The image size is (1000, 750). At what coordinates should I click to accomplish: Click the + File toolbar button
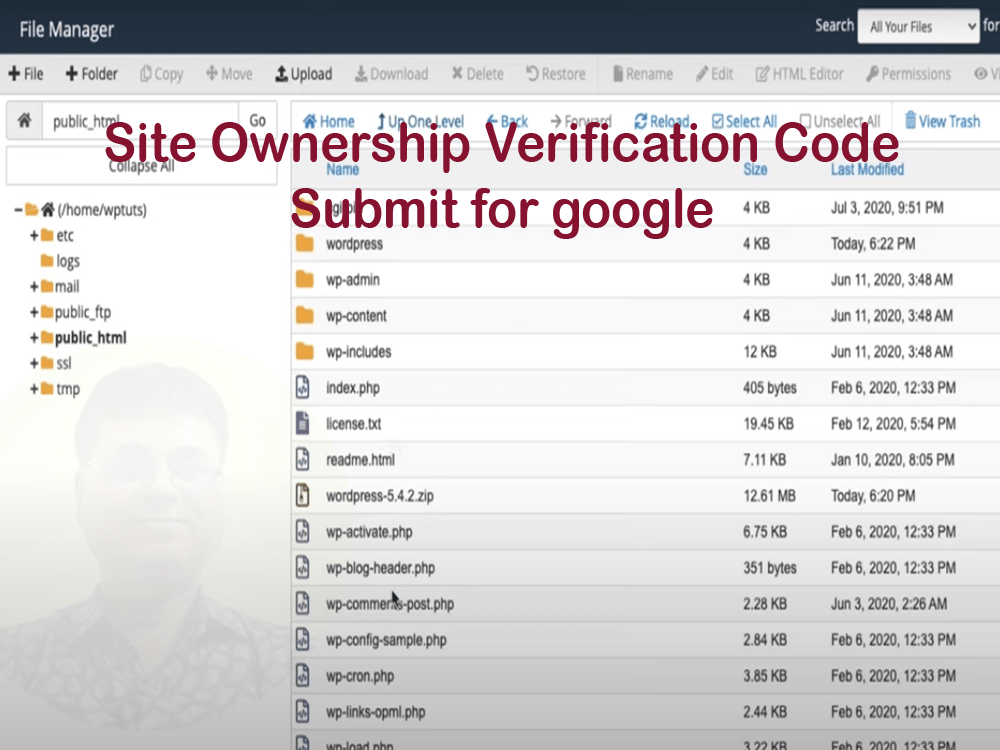[26, 74]
